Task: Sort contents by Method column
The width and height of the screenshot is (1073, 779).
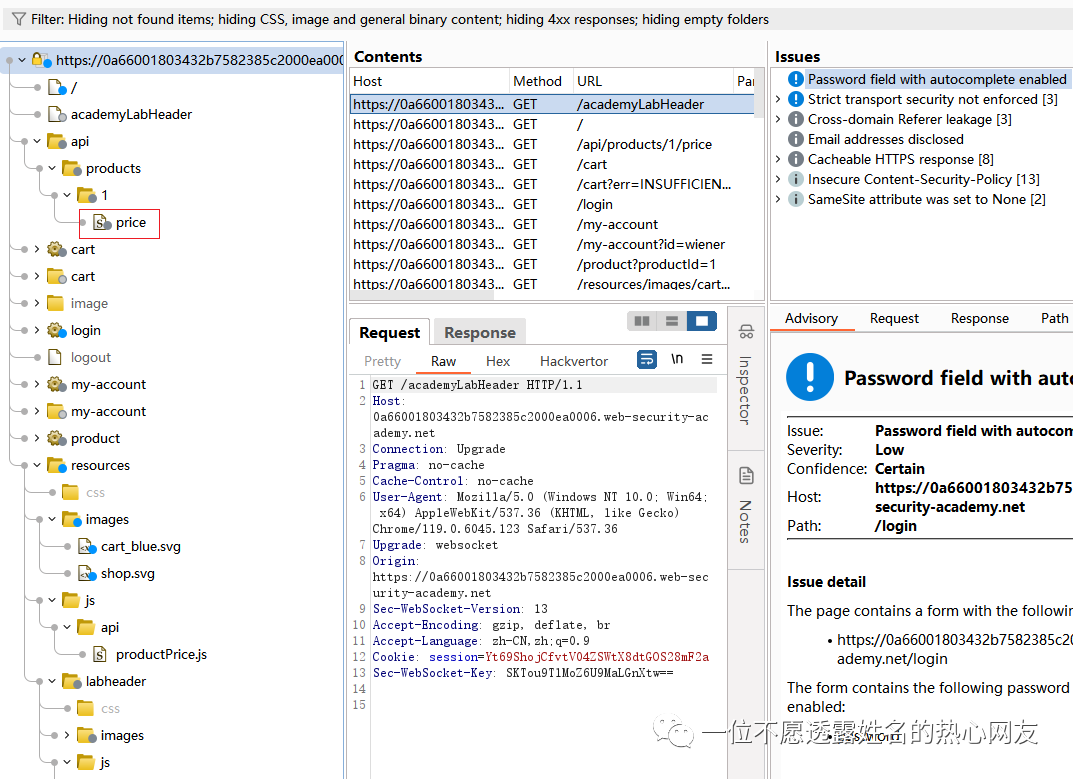Action: pyautogui.click(x=541, y=81)
